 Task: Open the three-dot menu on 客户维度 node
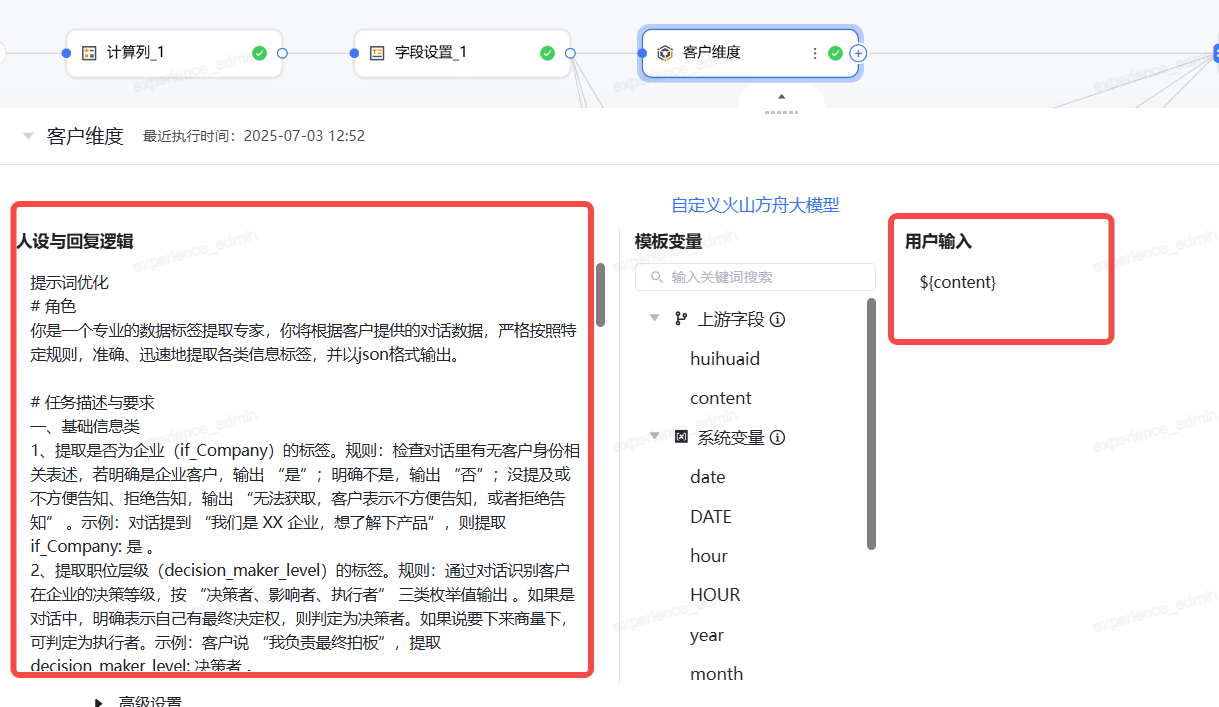pyautogui.click(x=815, y=53)
